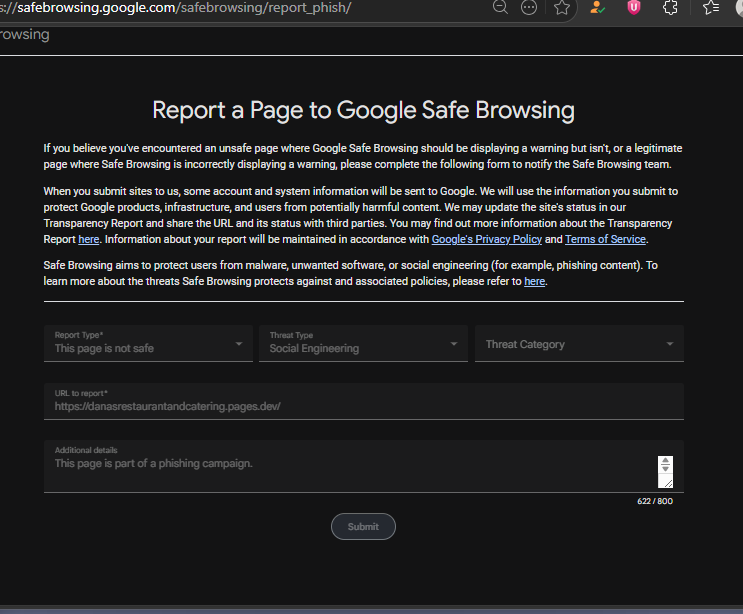Viewport: 743px width, 614px height.
Task: Open Google's Privacy Policy link
Action: (487, 239)
